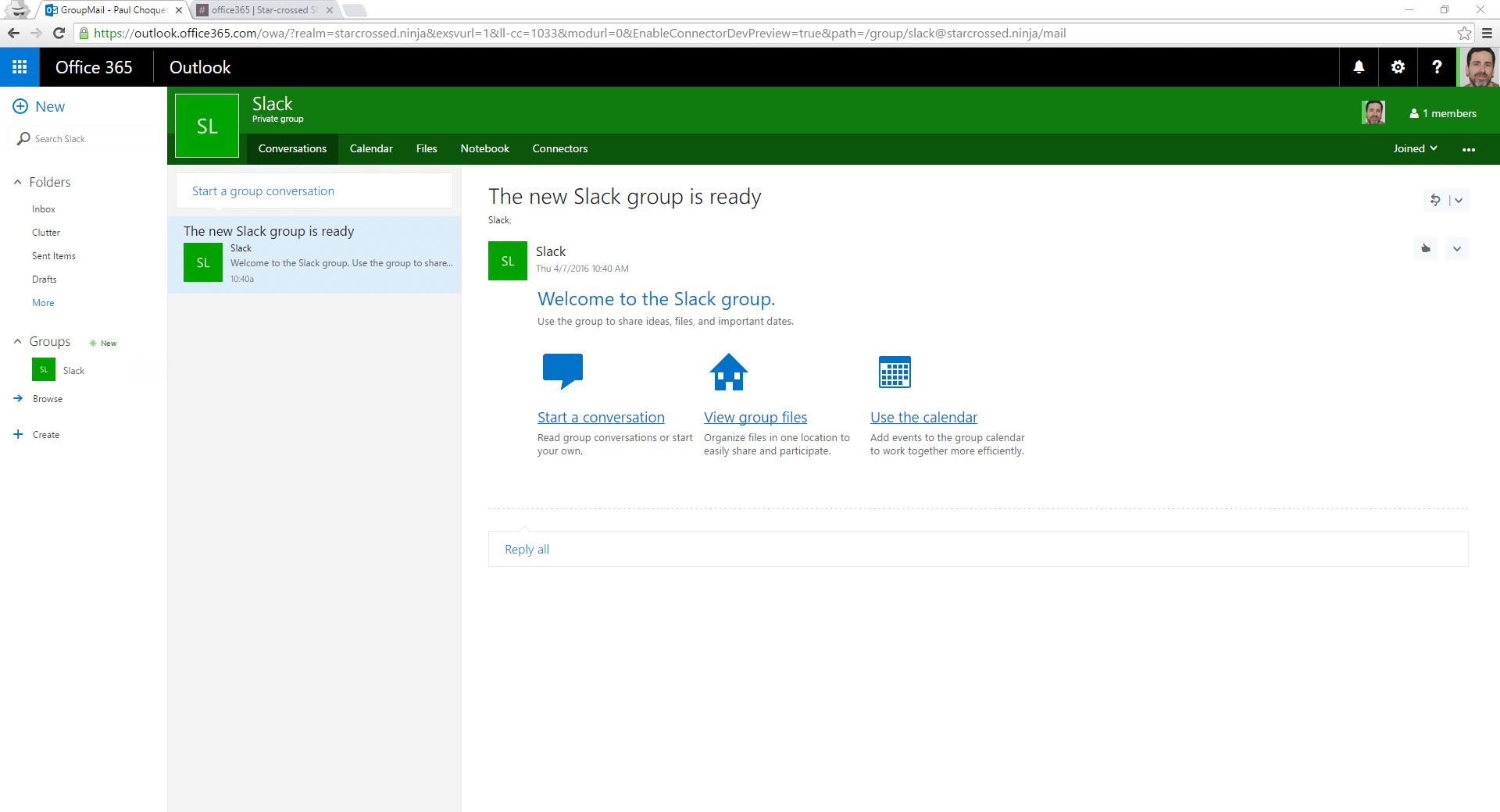
Task: Go back in the browser
Action: (x=13, y=33)
